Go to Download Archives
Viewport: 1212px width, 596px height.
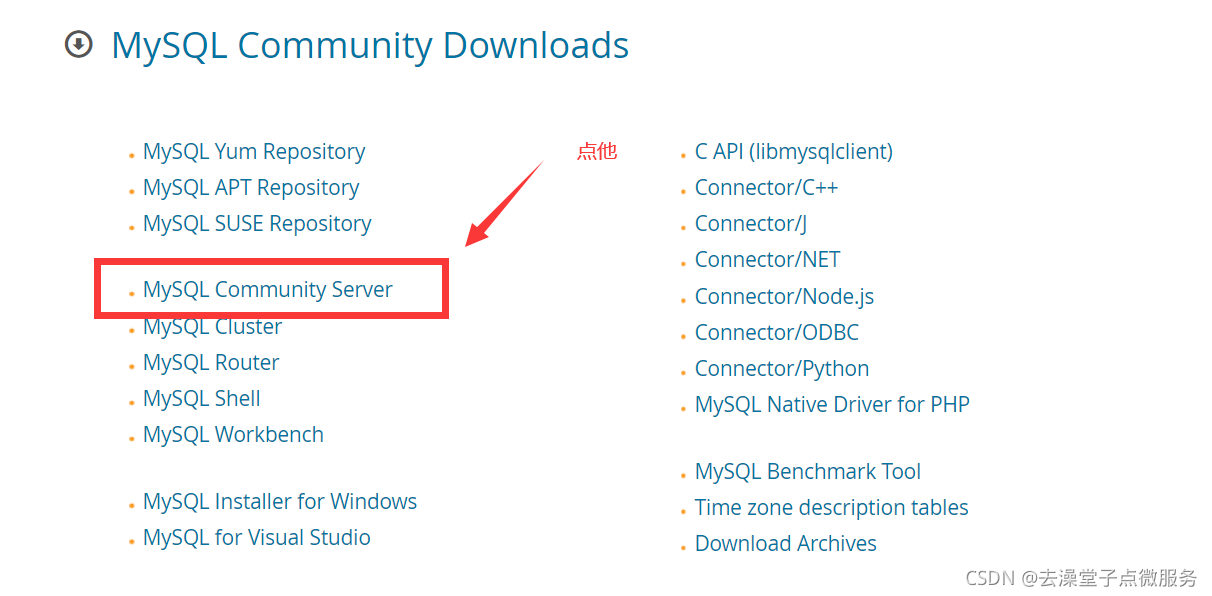coord(786,544)
